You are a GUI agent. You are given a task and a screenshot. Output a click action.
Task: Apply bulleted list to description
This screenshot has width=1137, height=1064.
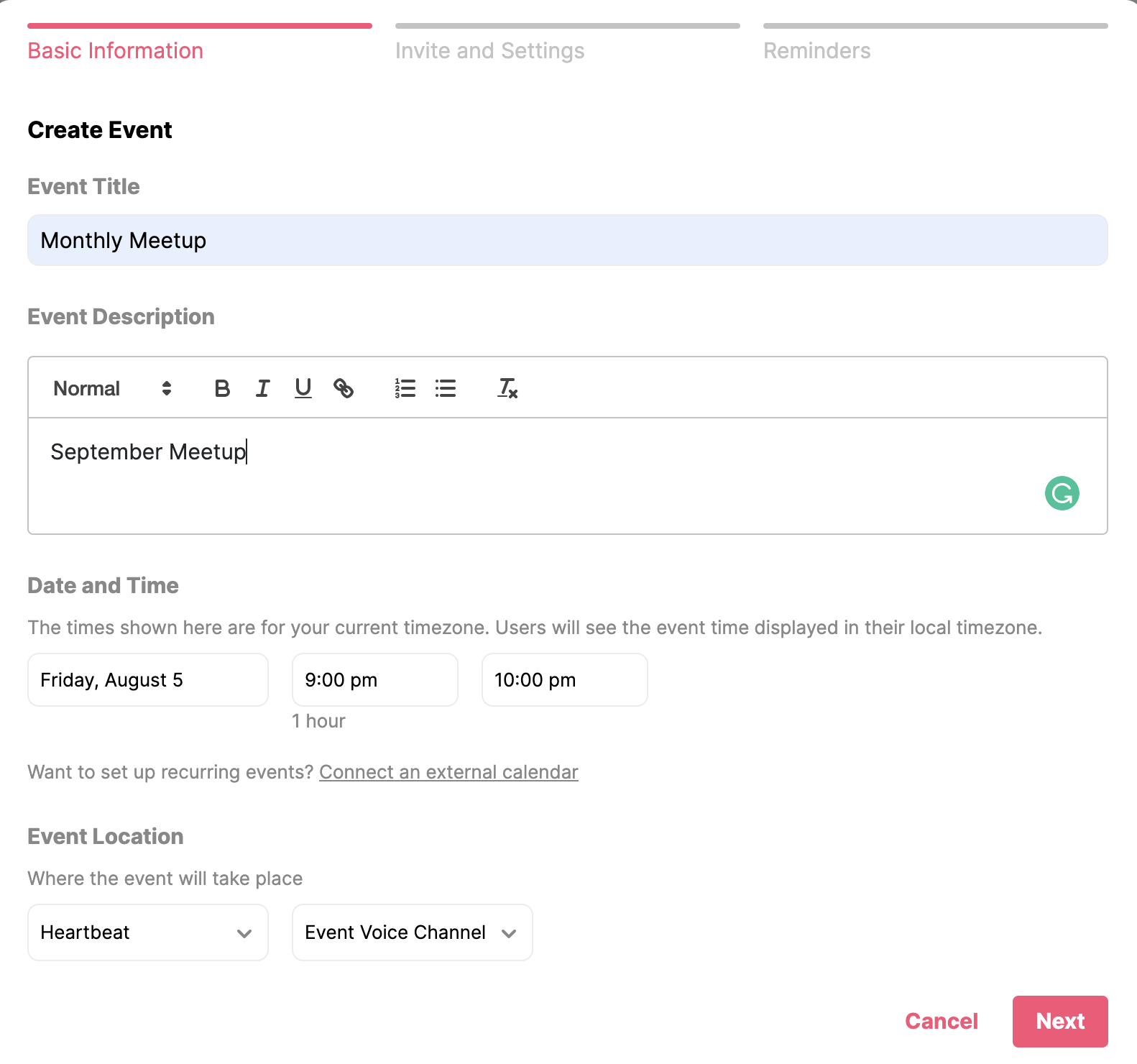[446, 388]
